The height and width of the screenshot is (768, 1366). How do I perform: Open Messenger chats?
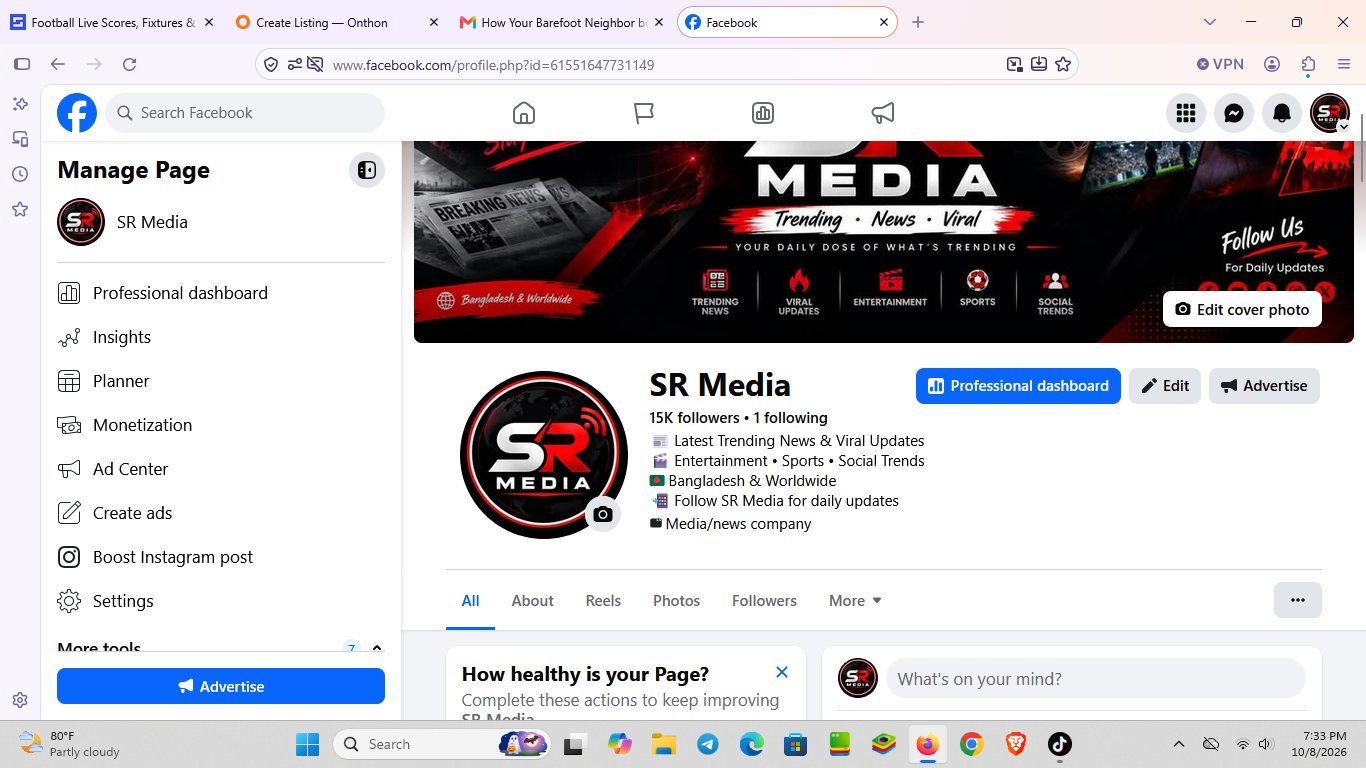[1234, 113]
